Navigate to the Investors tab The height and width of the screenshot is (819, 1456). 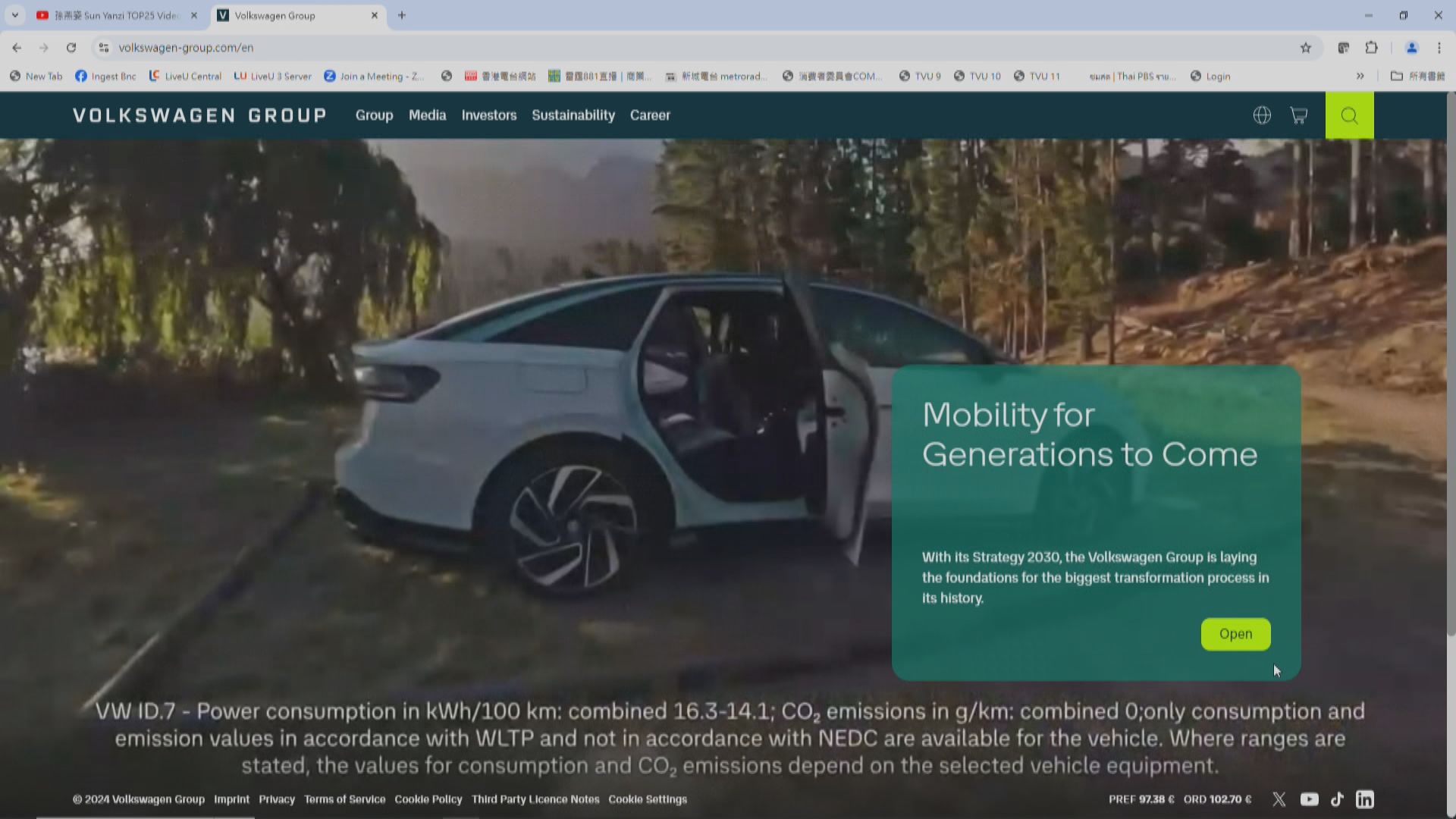(x=489, y=115)
